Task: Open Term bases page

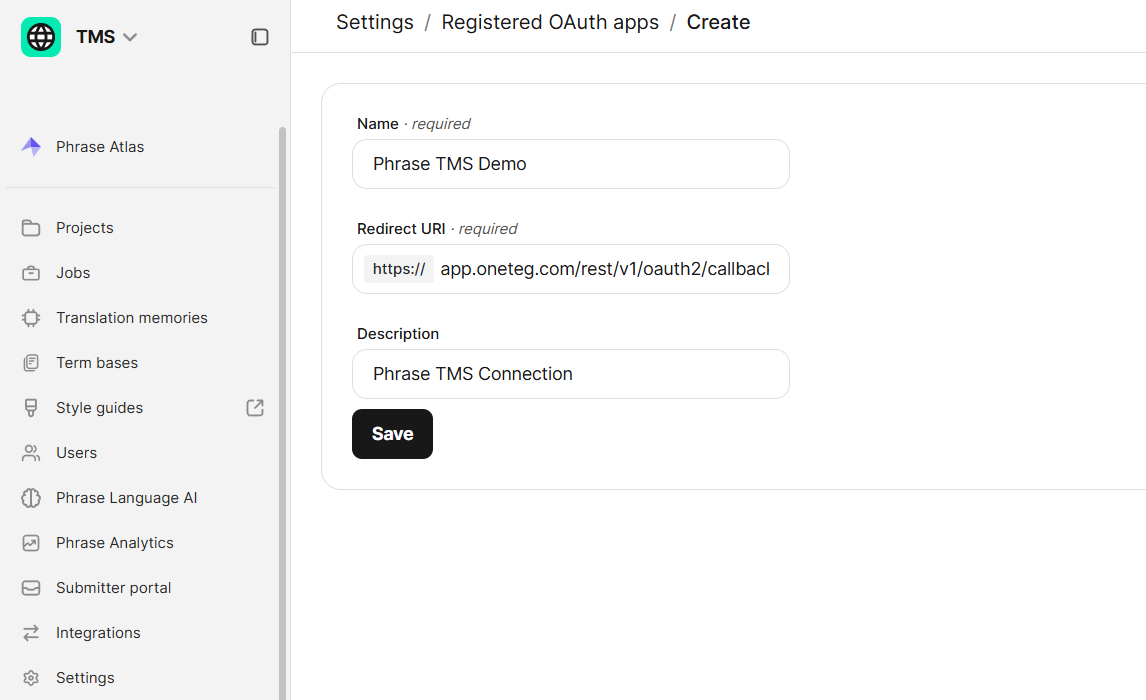Action: (97, 363)
